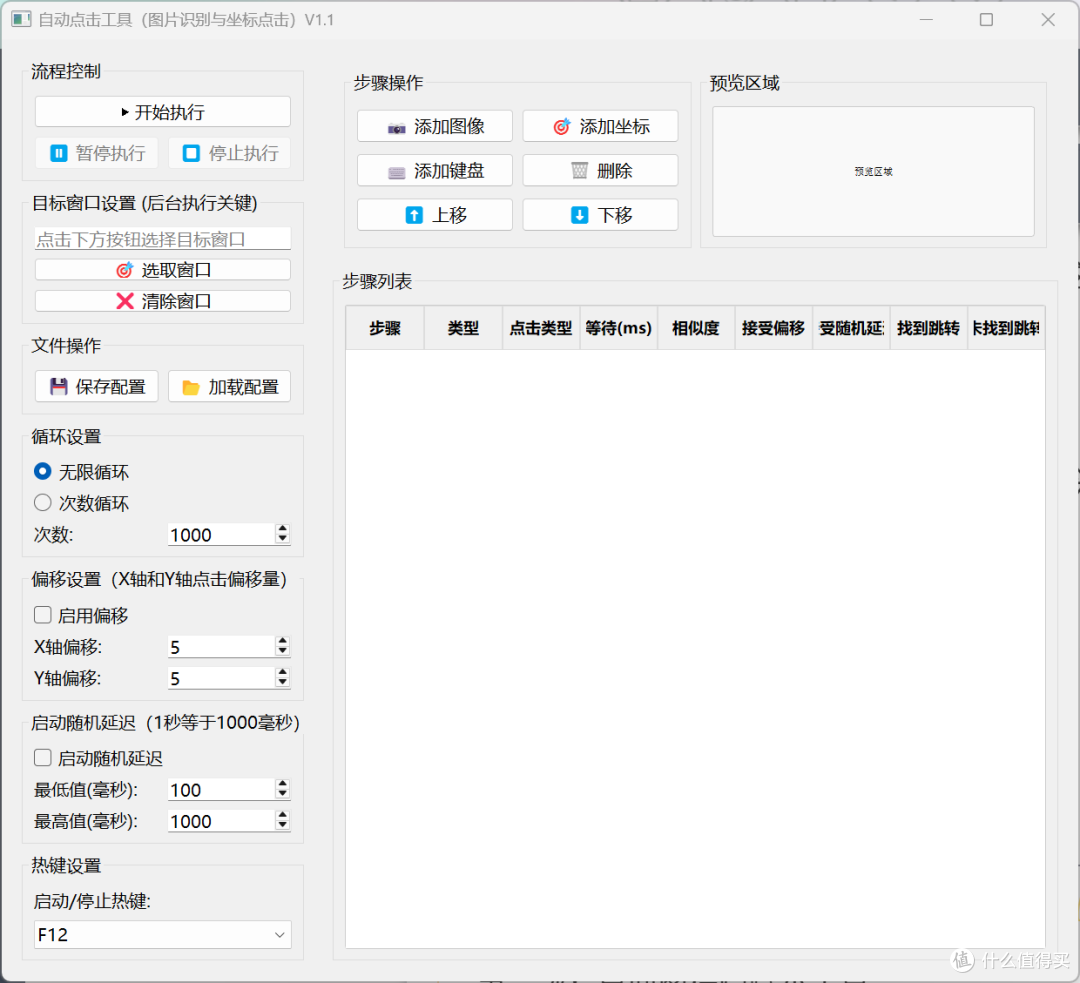Click the folder icon on 加载配置
The width and height of the screenshot is (1080, 983).
pyautogui.click(x=191, y=387)
